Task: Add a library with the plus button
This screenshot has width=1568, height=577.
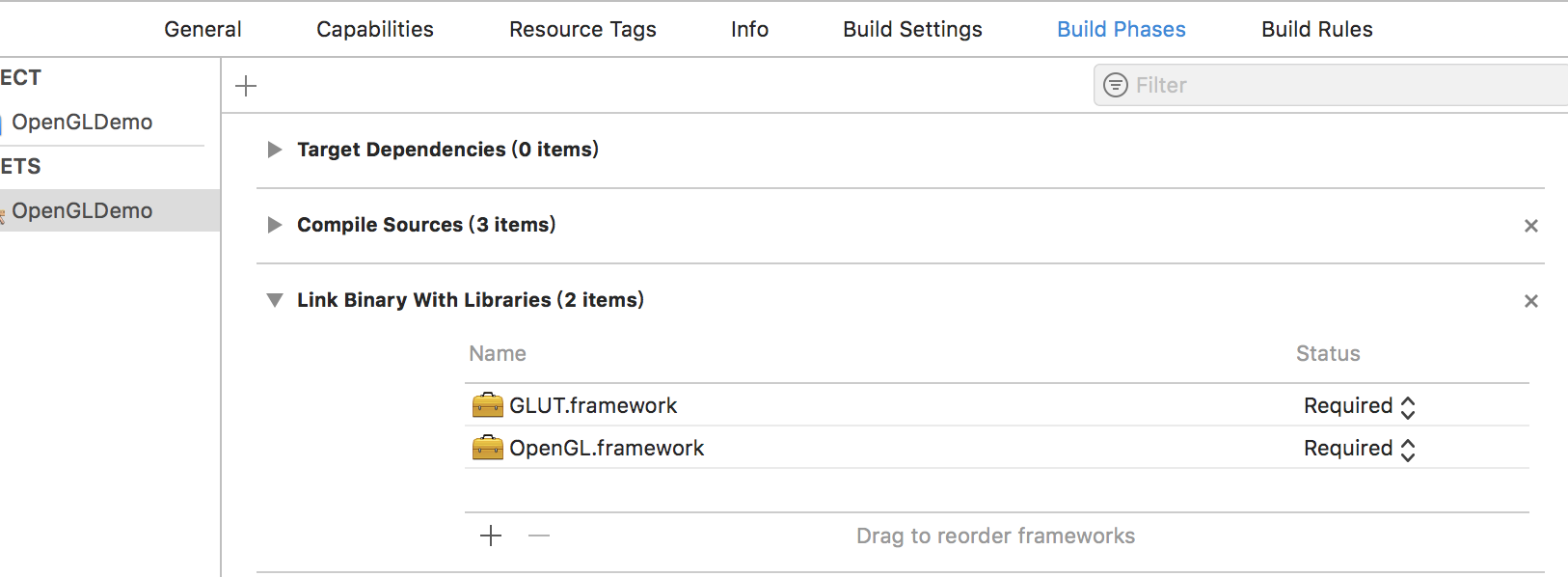Action: click(491, 536)
